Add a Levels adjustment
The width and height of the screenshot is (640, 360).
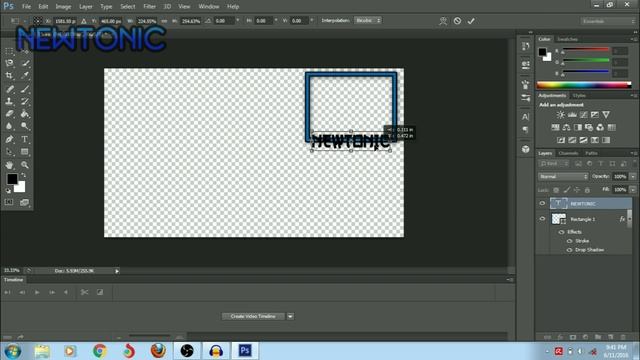click(x=572, y=115)
